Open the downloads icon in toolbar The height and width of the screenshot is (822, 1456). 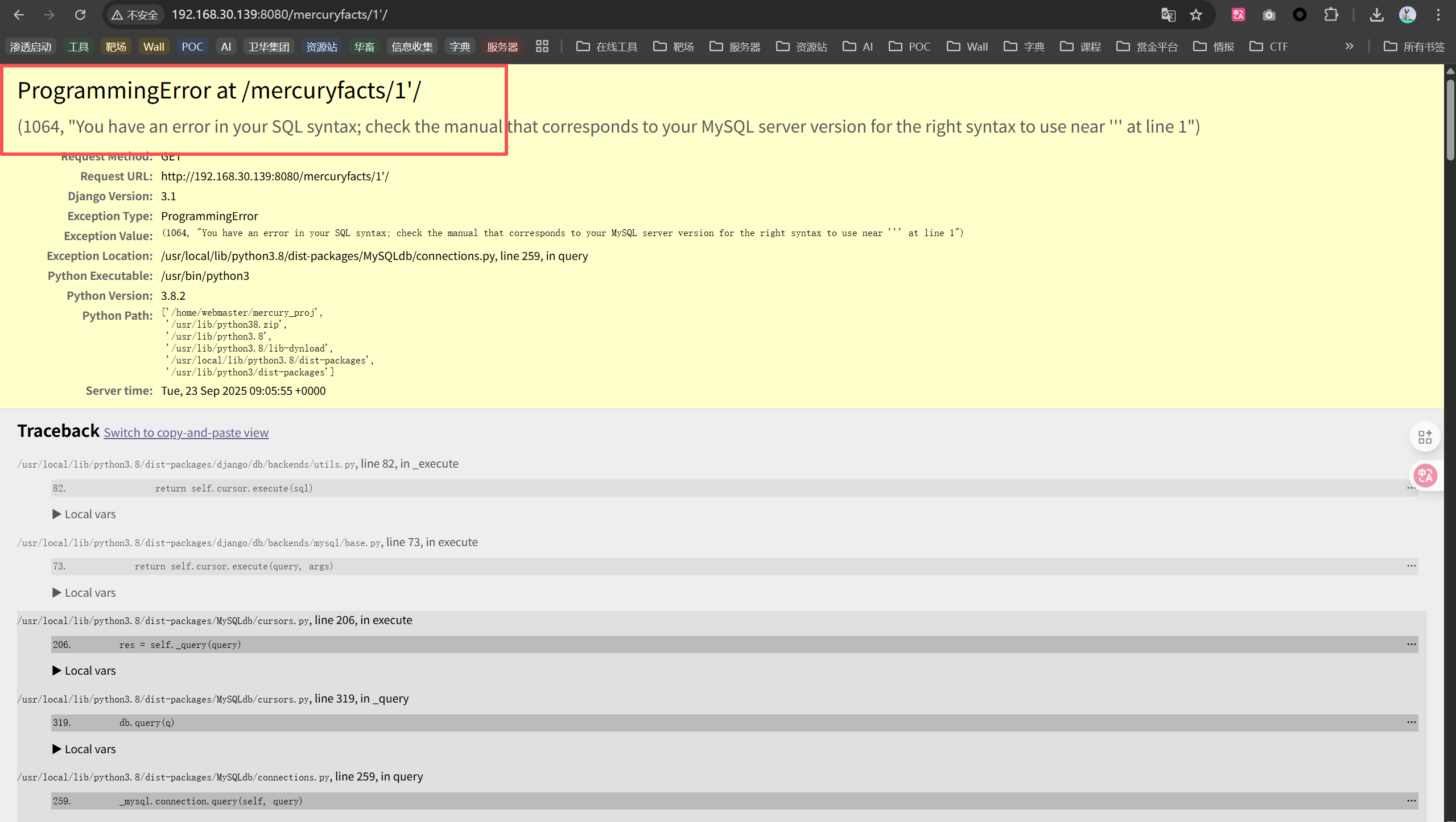(x=1376, y=15)
